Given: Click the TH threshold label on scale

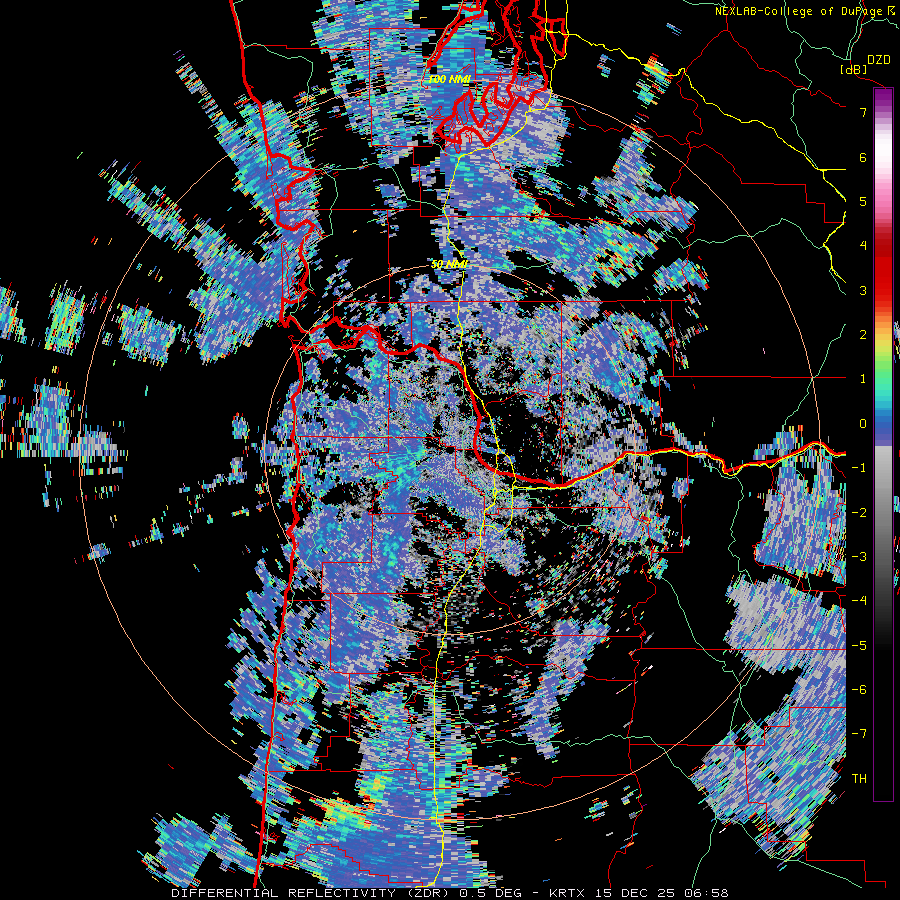Looking at the screenshot, I should click(x=859, y=779).
